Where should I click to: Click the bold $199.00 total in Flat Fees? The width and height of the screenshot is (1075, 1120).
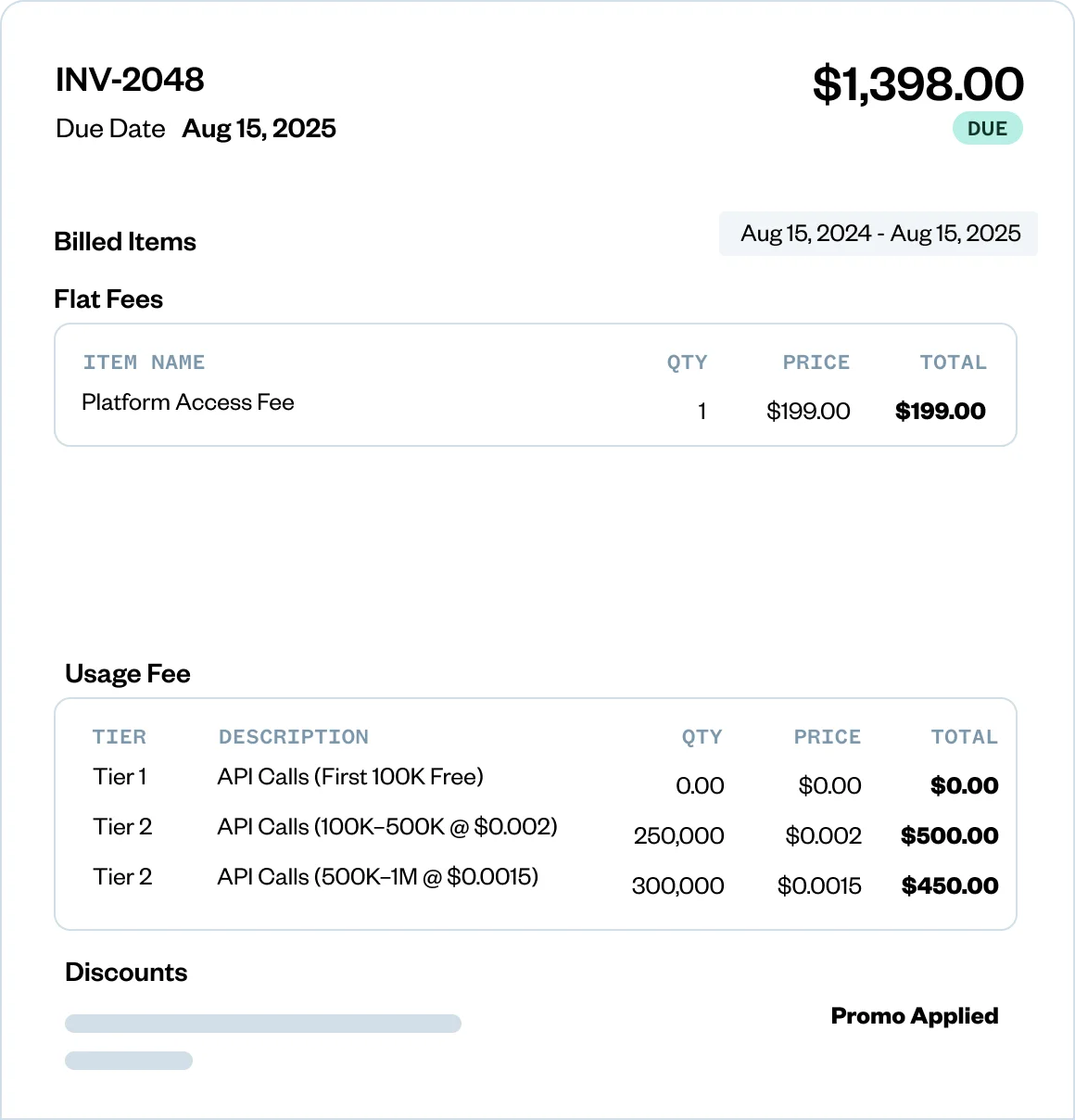pyautogui.click(x=940, y=412)
